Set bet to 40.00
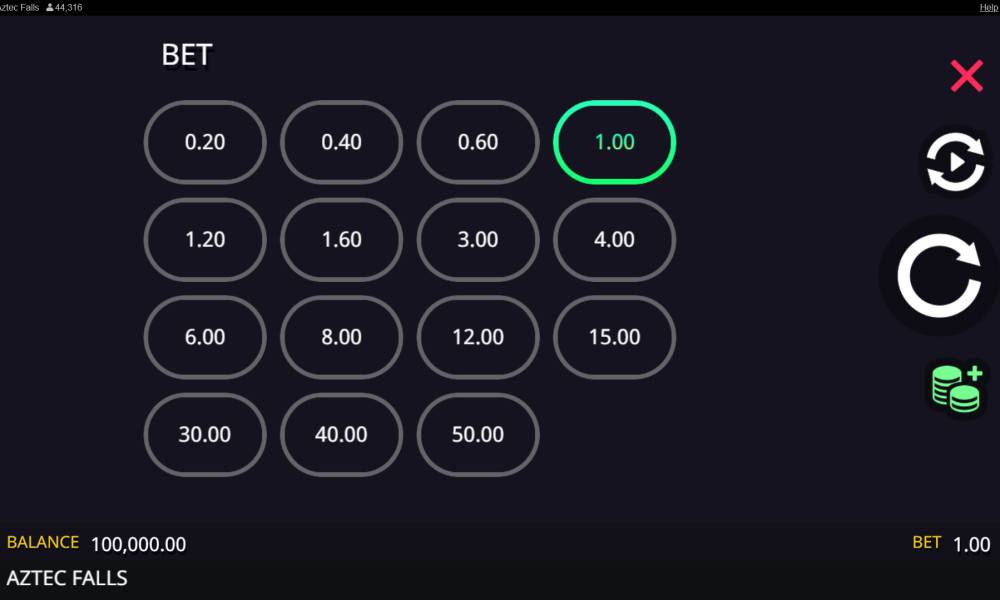 [341, 435]
